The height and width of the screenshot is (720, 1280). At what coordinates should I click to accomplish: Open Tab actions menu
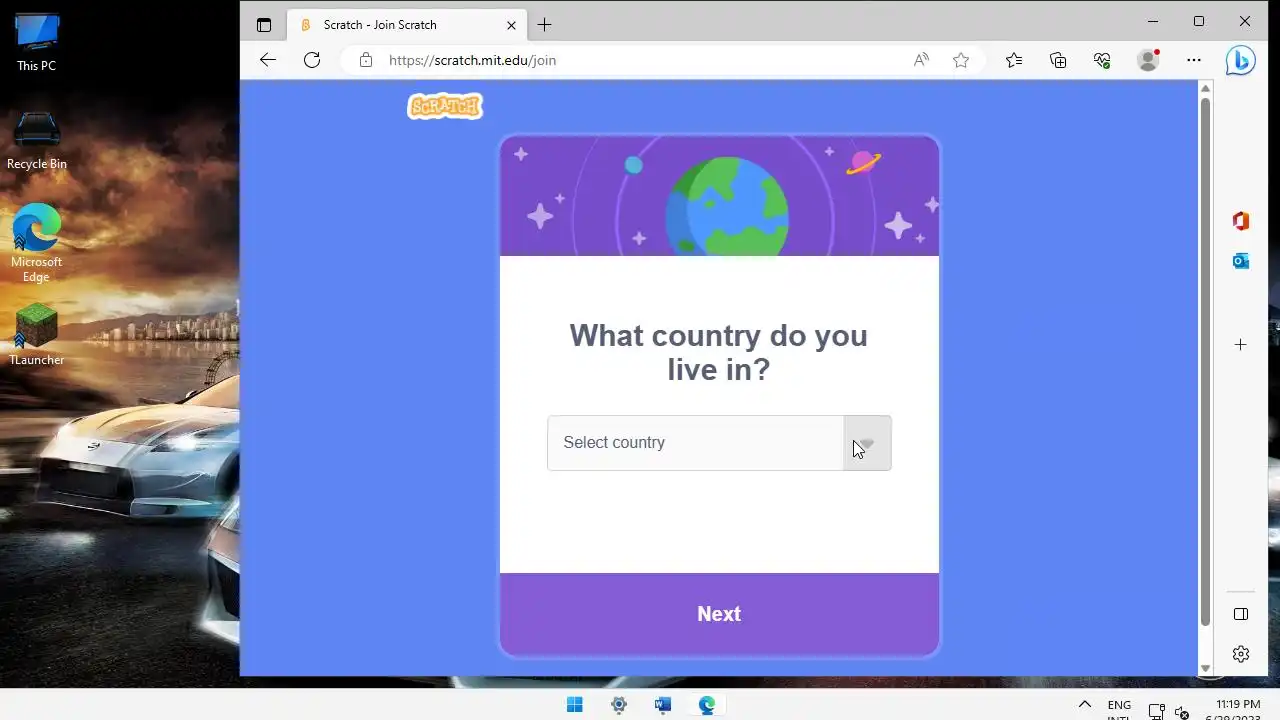coord(264,25)
